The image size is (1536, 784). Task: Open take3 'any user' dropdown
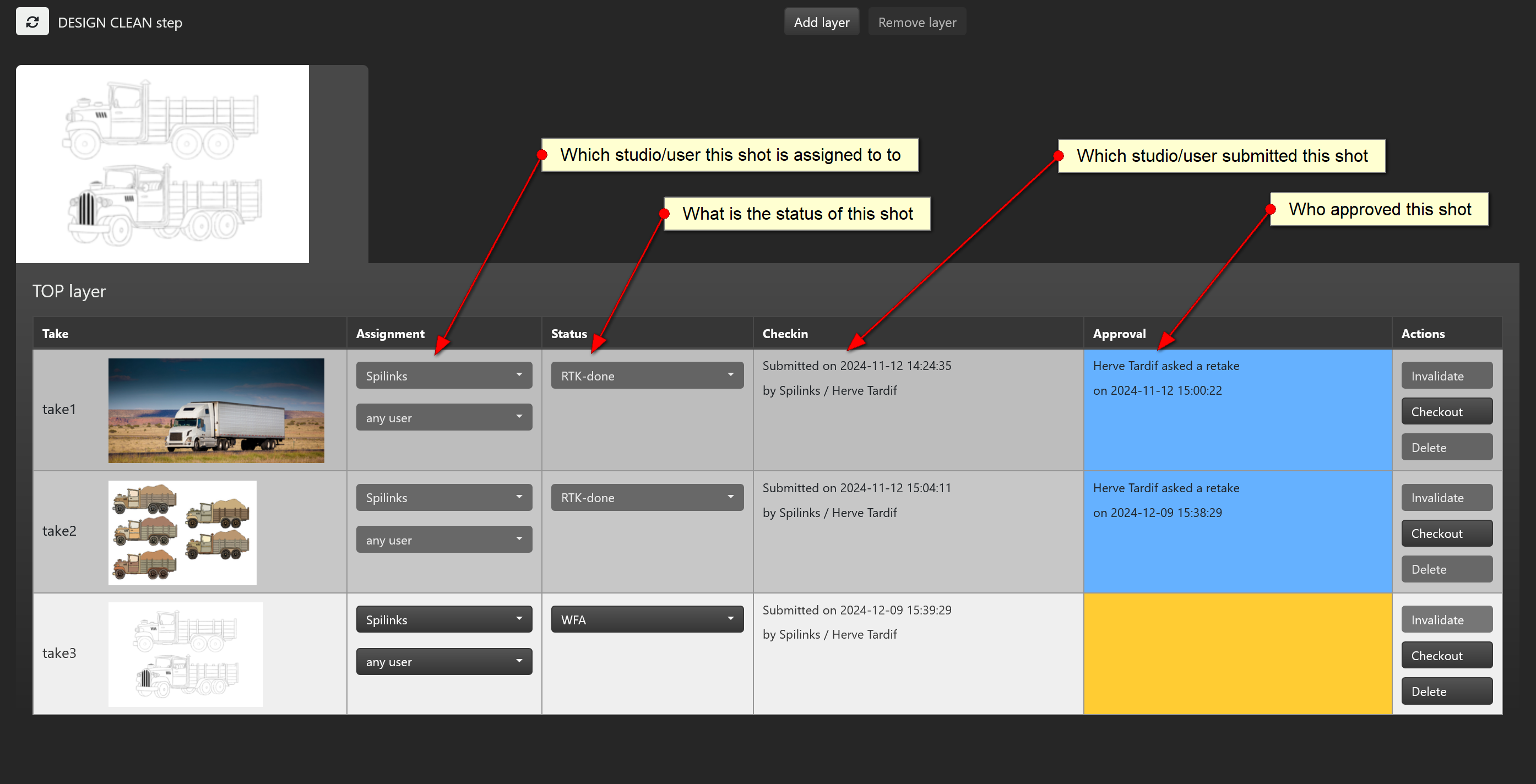click(x=444, y=661)
